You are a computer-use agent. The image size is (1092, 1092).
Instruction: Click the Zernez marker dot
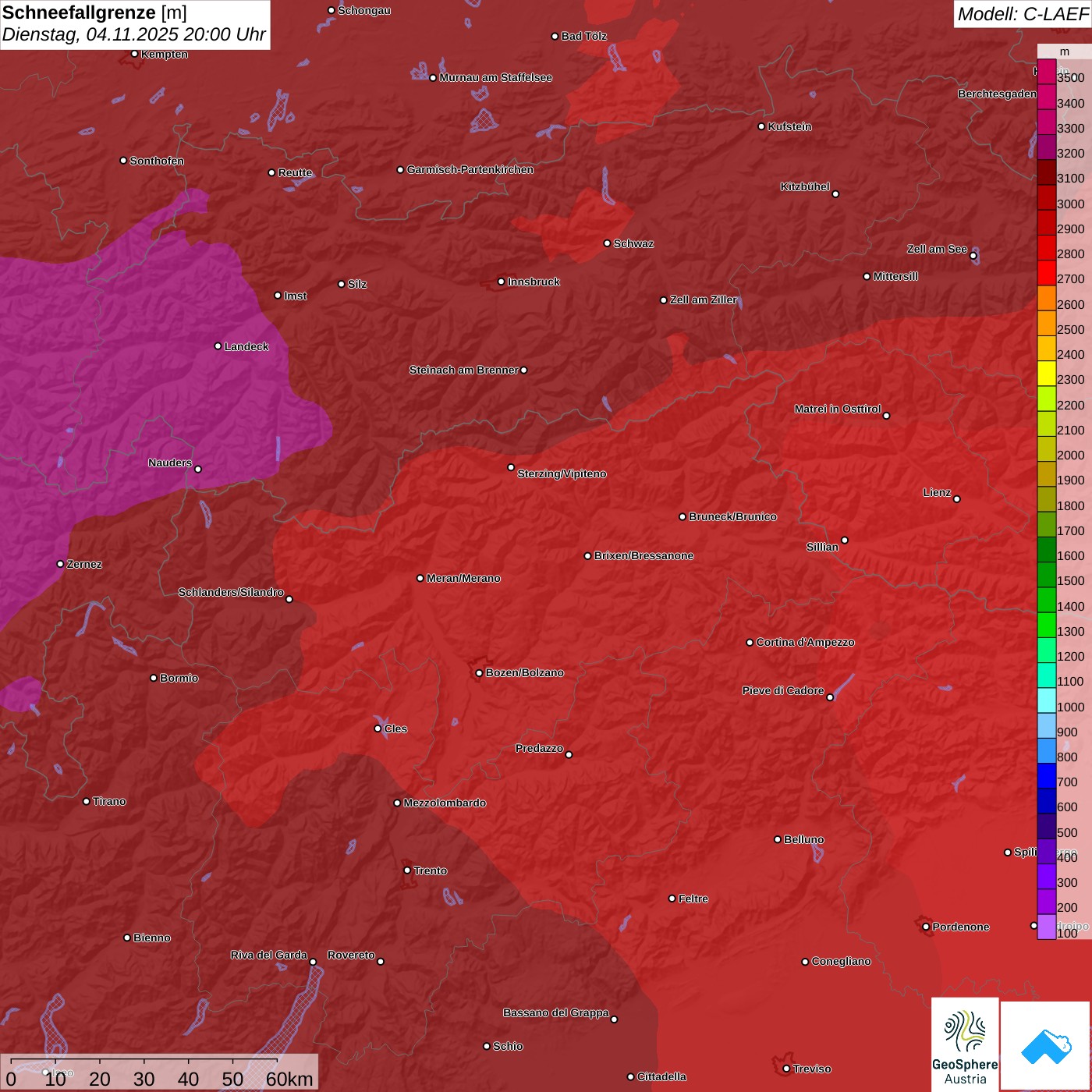click(x=61, y=564)
